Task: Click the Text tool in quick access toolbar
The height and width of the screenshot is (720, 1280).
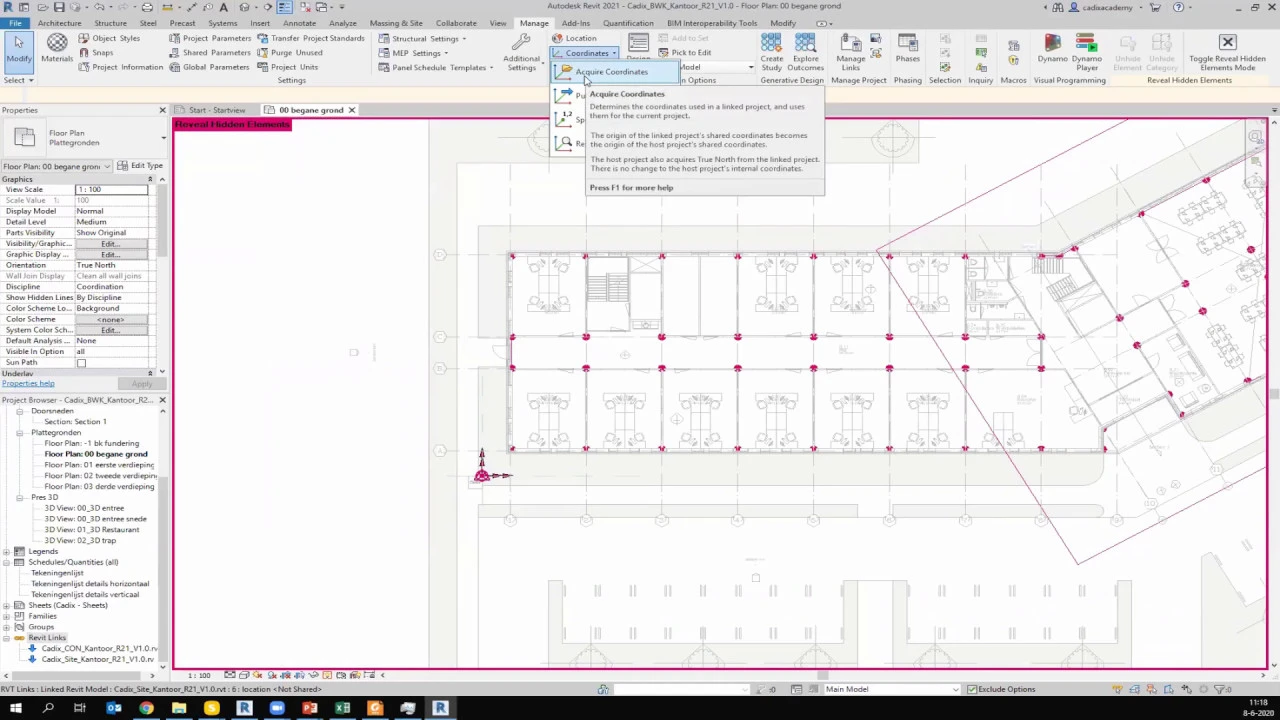Action: tap(224, 7)
